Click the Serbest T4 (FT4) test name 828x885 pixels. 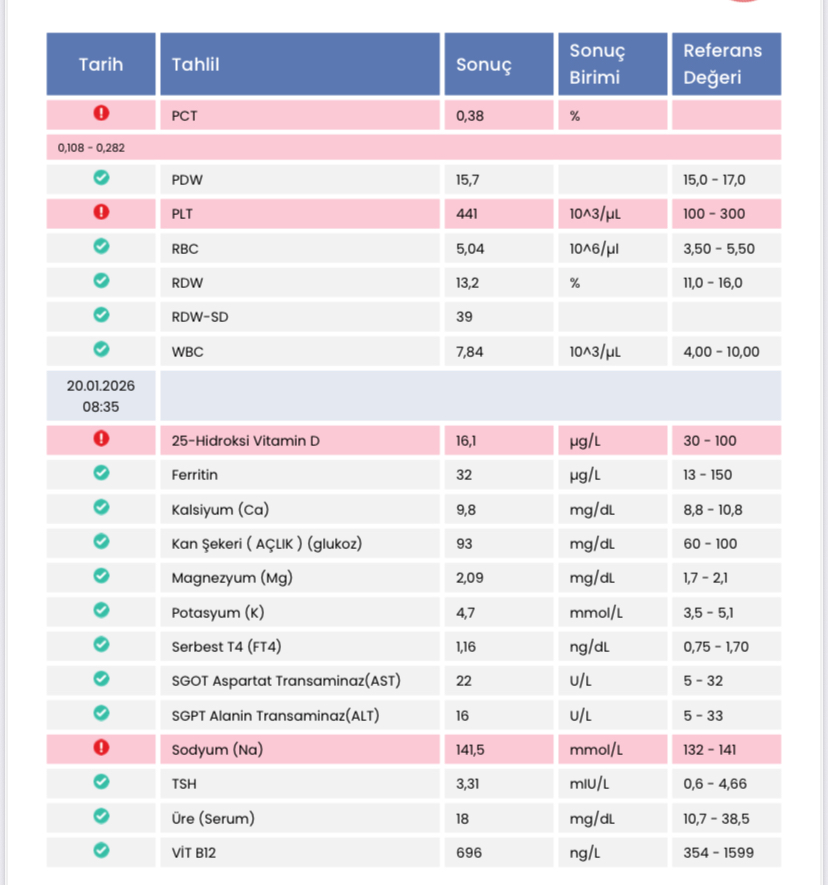226,647
